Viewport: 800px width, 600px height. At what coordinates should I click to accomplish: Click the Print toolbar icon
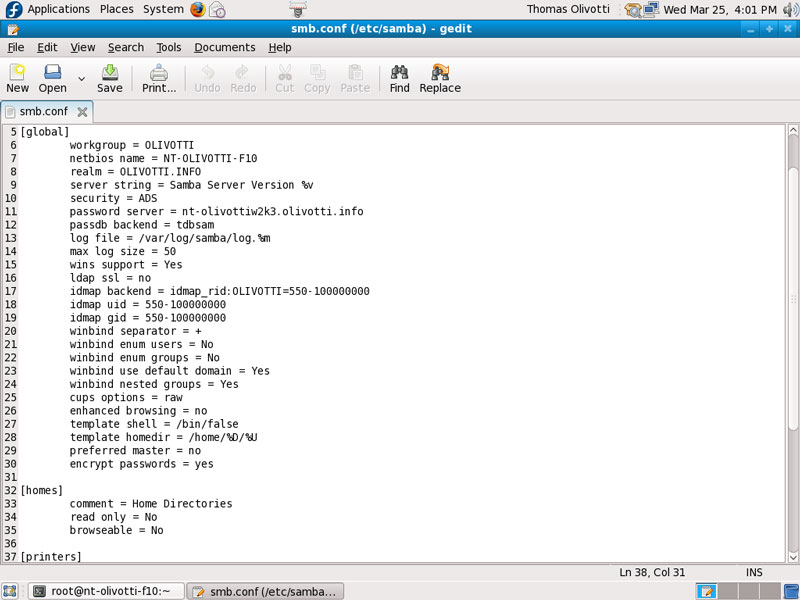click(159, 79)
